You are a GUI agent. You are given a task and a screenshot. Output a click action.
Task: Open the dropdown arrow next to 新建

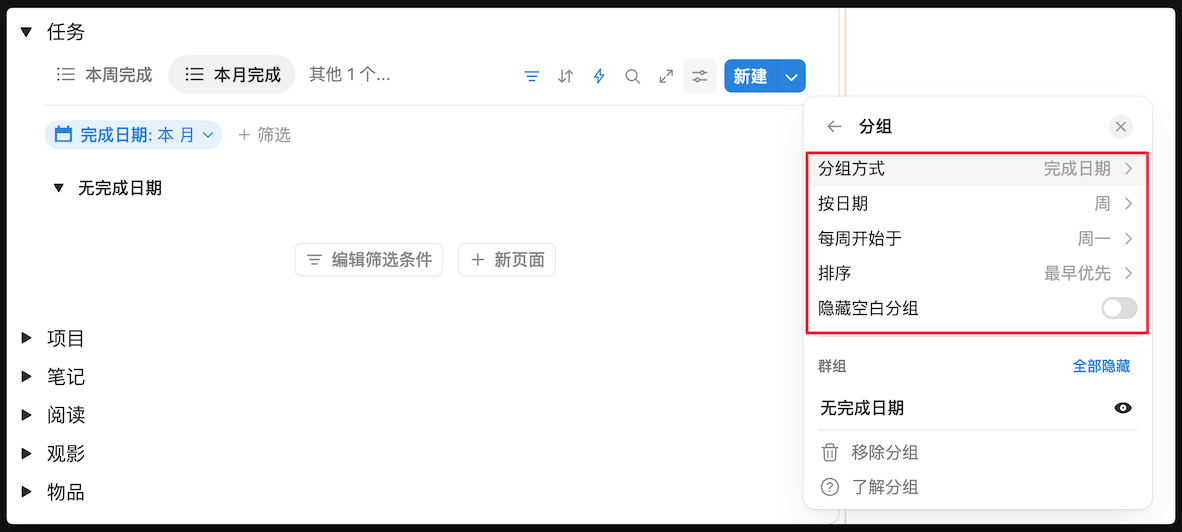tap(792, 76)
